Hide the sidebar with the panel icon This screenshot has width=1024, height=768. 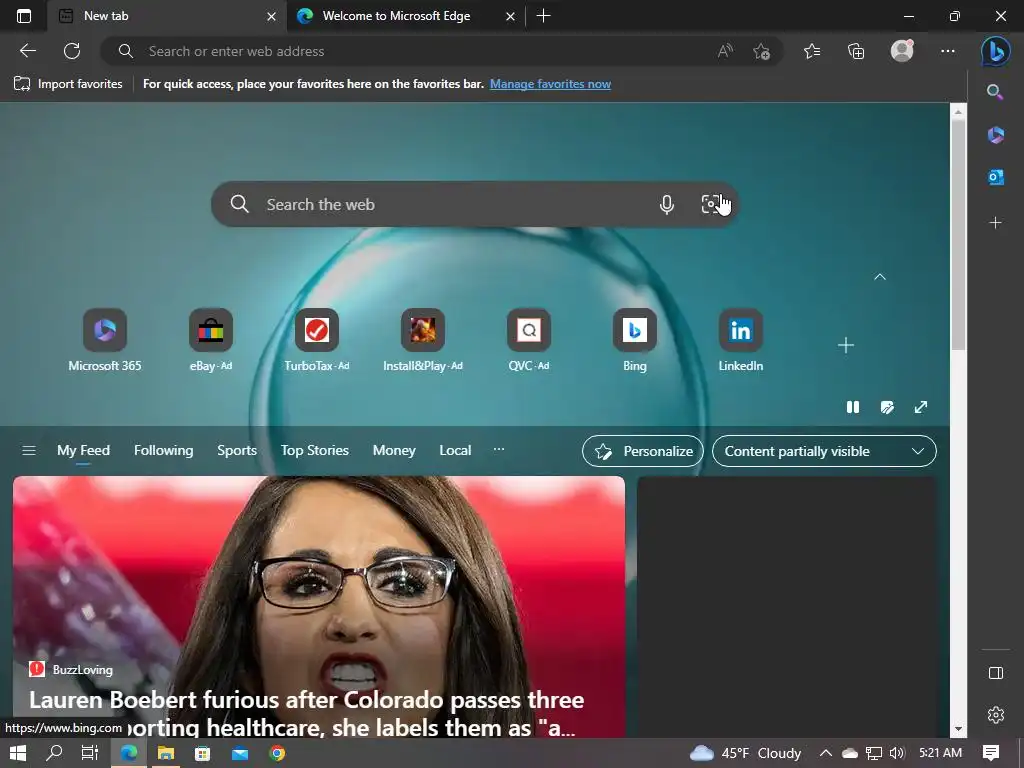[x=995, y=673]
